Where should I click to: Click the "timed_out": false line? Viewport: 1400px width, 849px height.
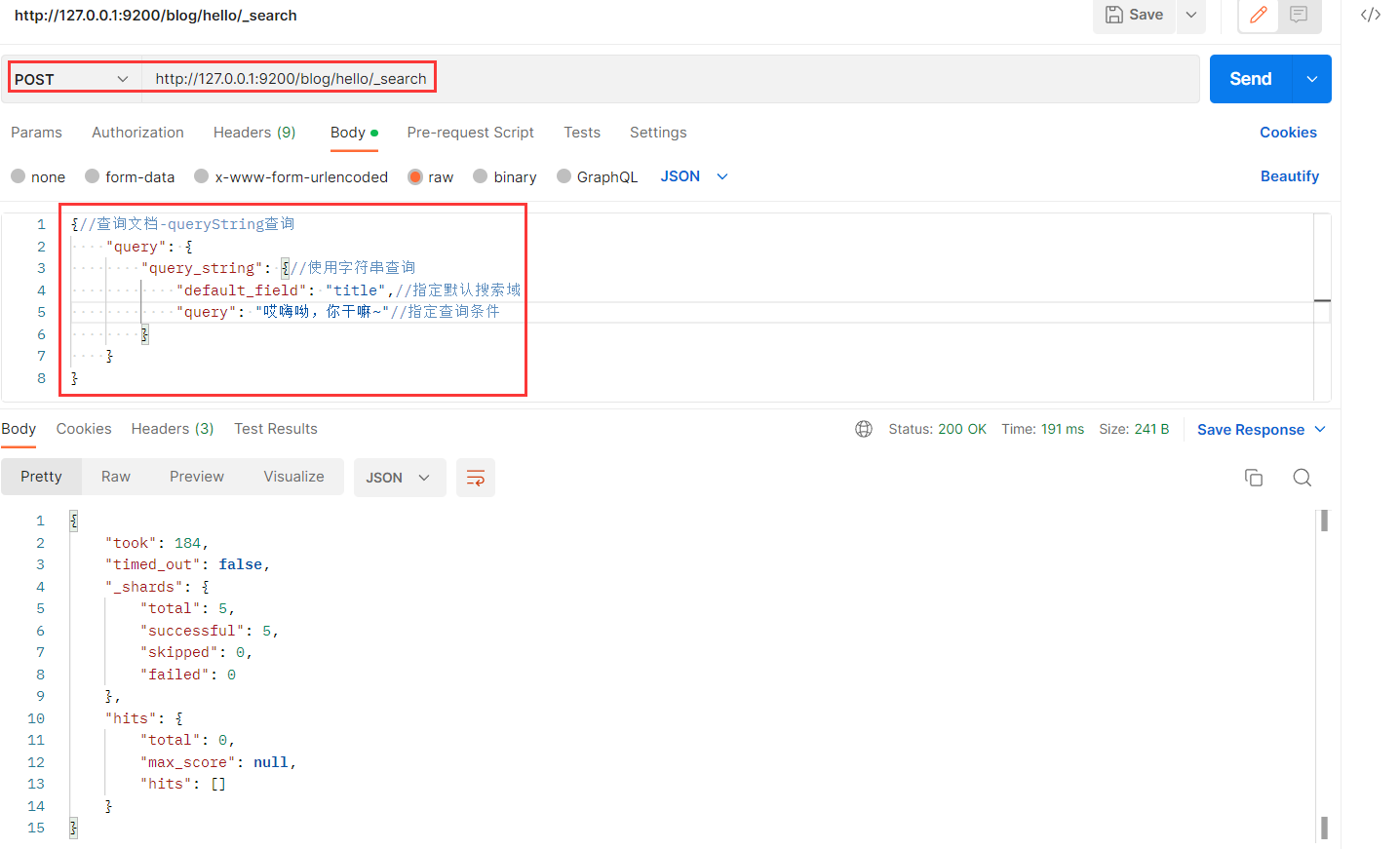tap(187, 564)
